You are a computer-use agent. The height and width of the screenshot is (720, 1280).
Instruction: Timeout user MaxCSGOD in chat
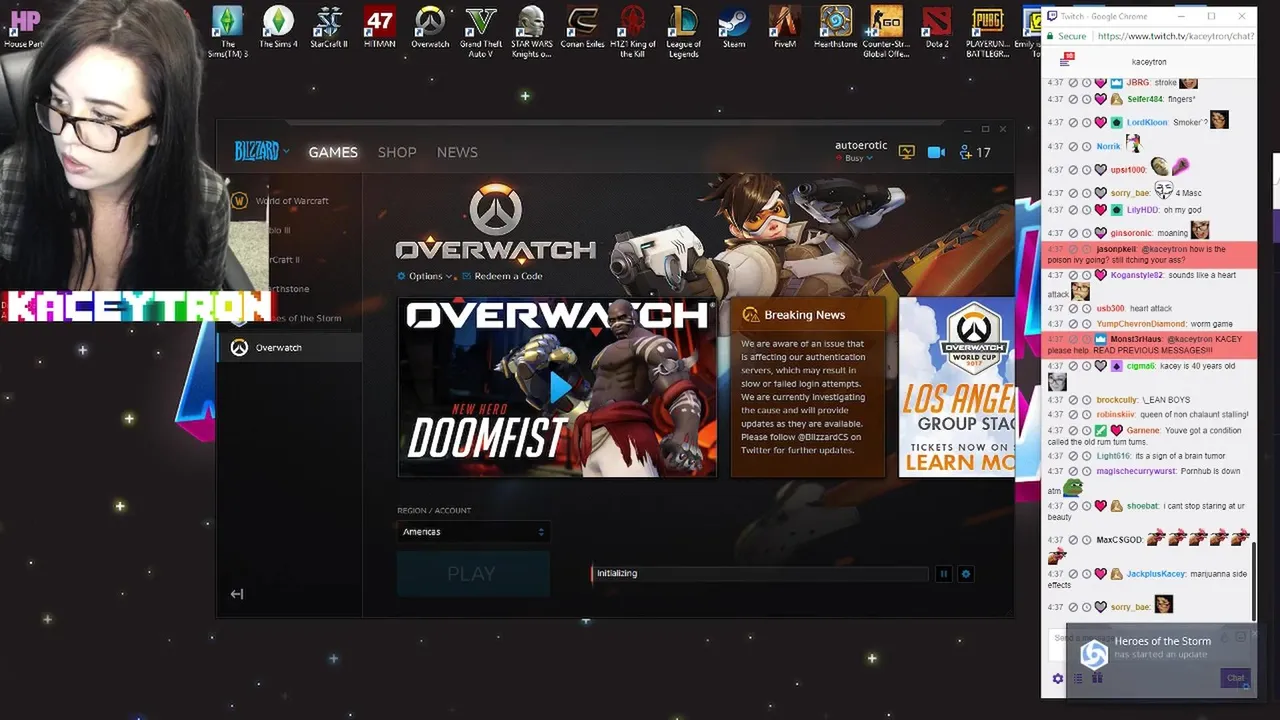point(1087,540)
